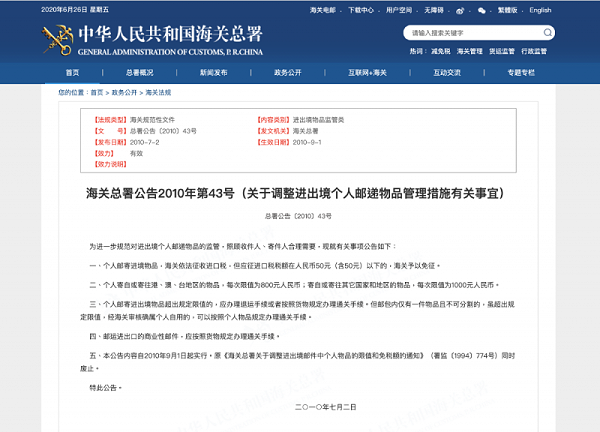Click the site title 中华人民共和国海关总署
This screenshot has width=600, height=432.
[x=171, y=34]
